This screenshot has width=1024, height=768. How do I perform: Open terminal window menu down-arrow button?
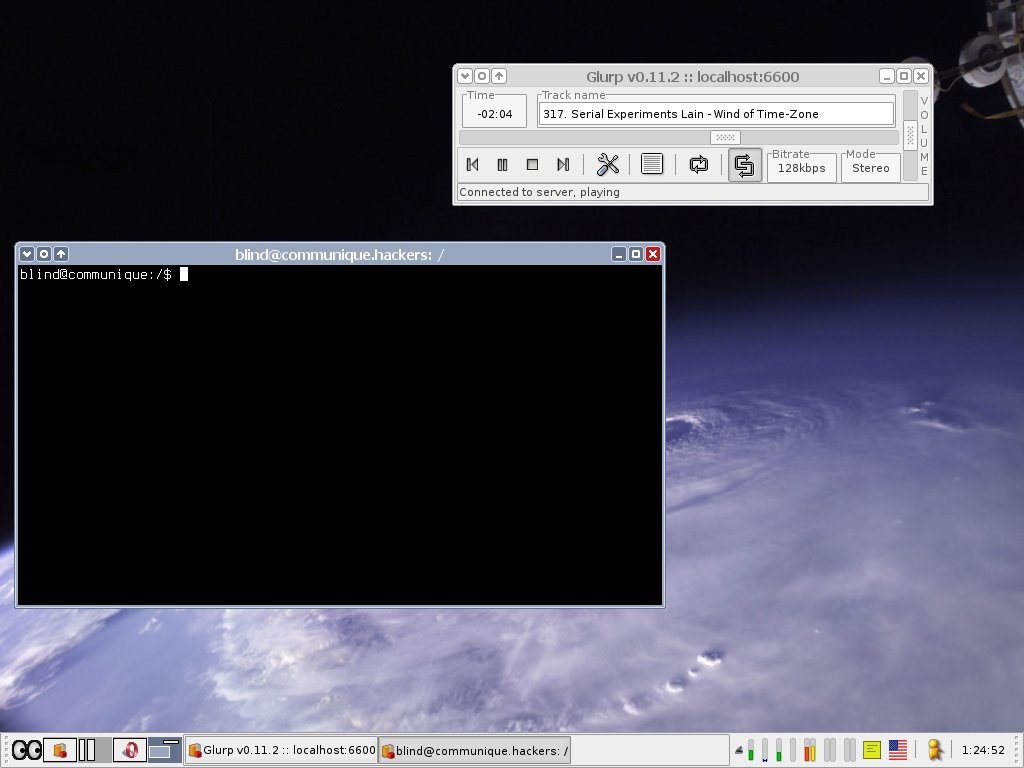pyautogui.click(x=27, y=253)
